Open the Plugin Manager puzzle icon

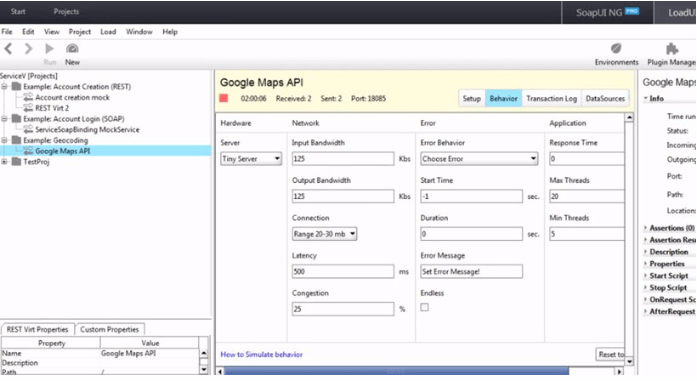tap(672, 48)
